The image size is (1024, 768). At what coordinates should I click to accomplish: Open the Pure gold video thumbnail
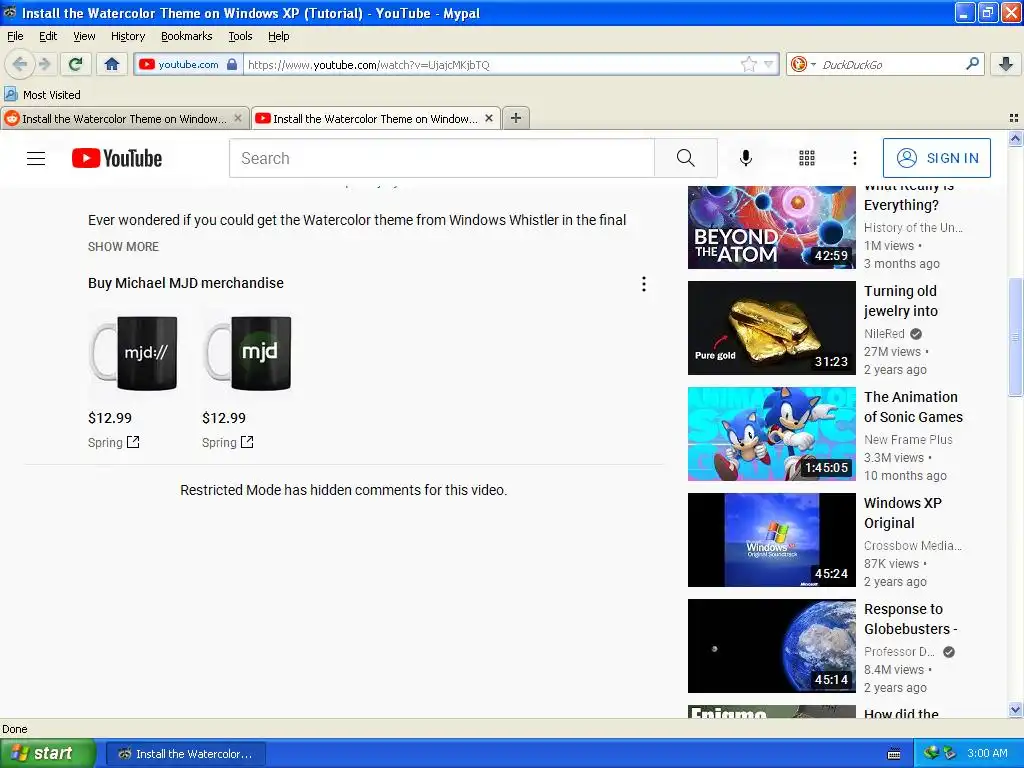coord(771,328)
